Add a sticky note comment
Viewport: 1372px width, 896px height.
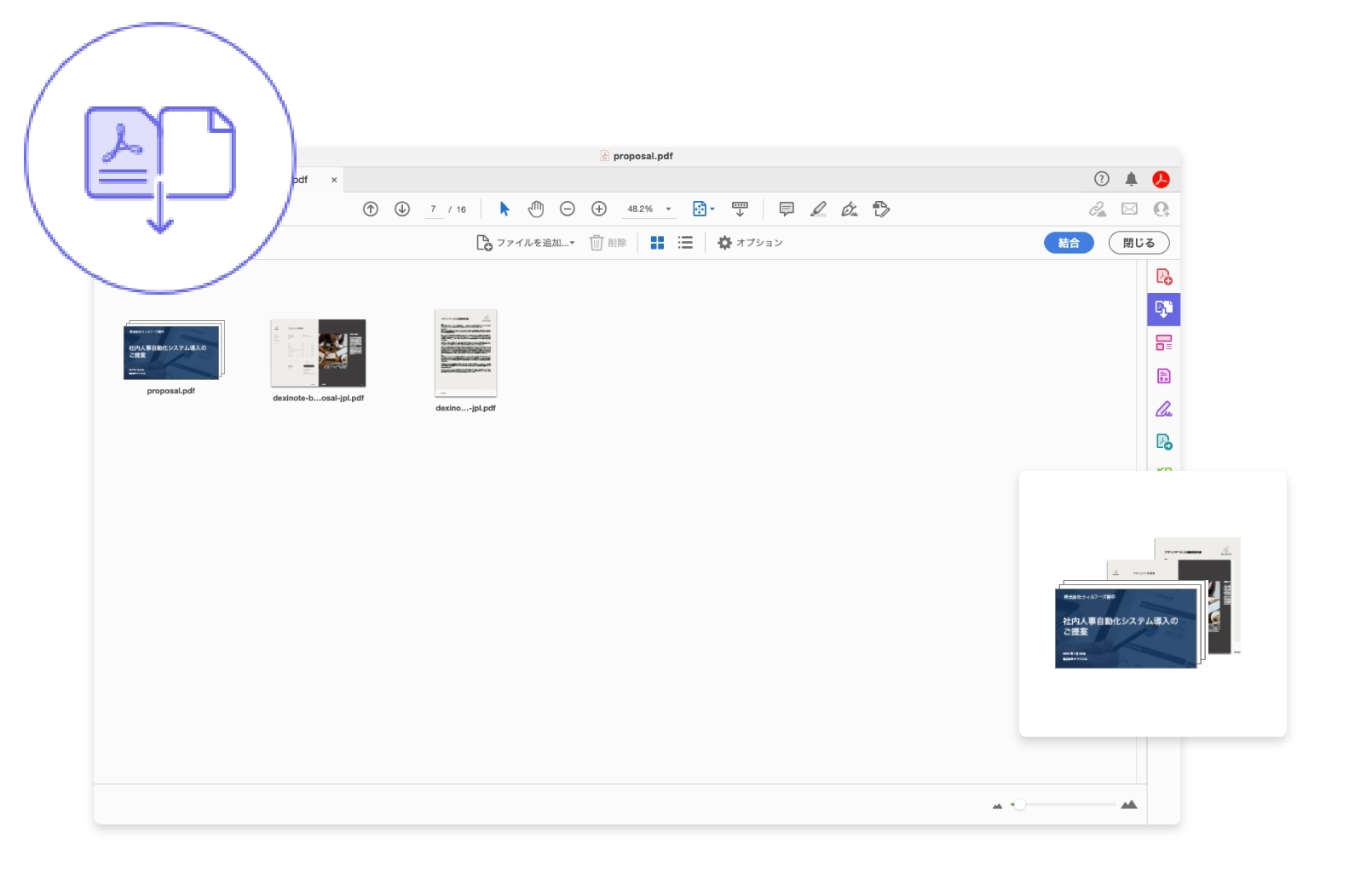787,210
